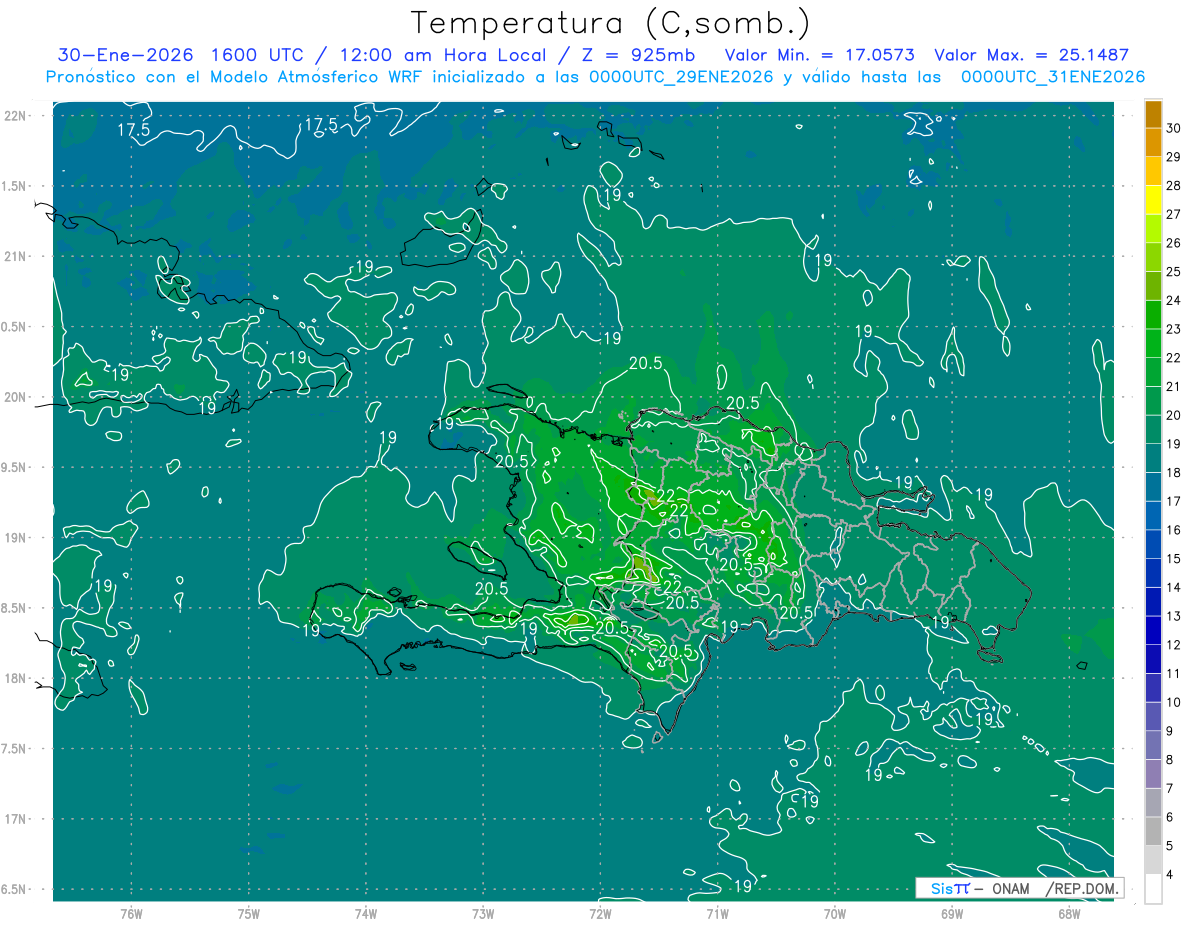Pick the blue legend swatch between 13 and 14

(1153, 601)
